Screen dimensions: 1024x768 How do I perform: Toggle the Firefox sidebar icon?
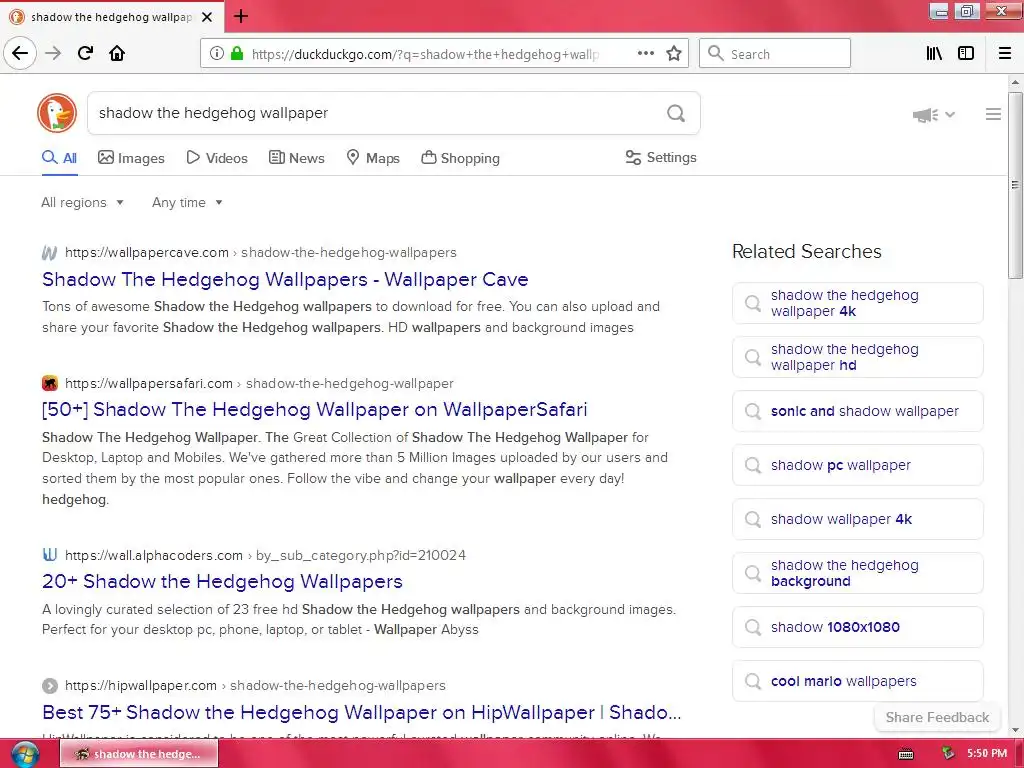tap(966, 53)
